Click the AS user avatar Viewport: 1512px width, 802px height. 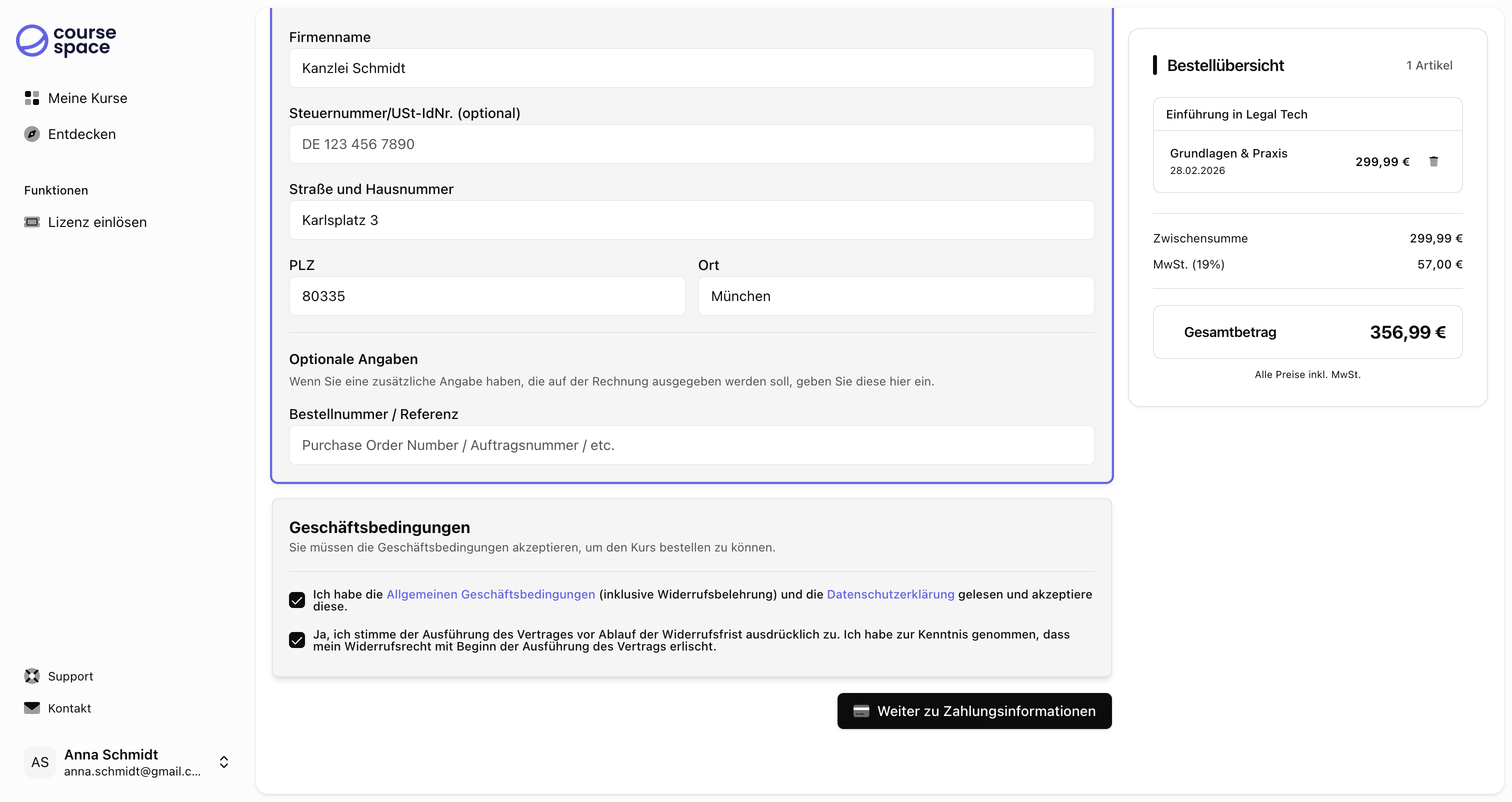point(40,762)
